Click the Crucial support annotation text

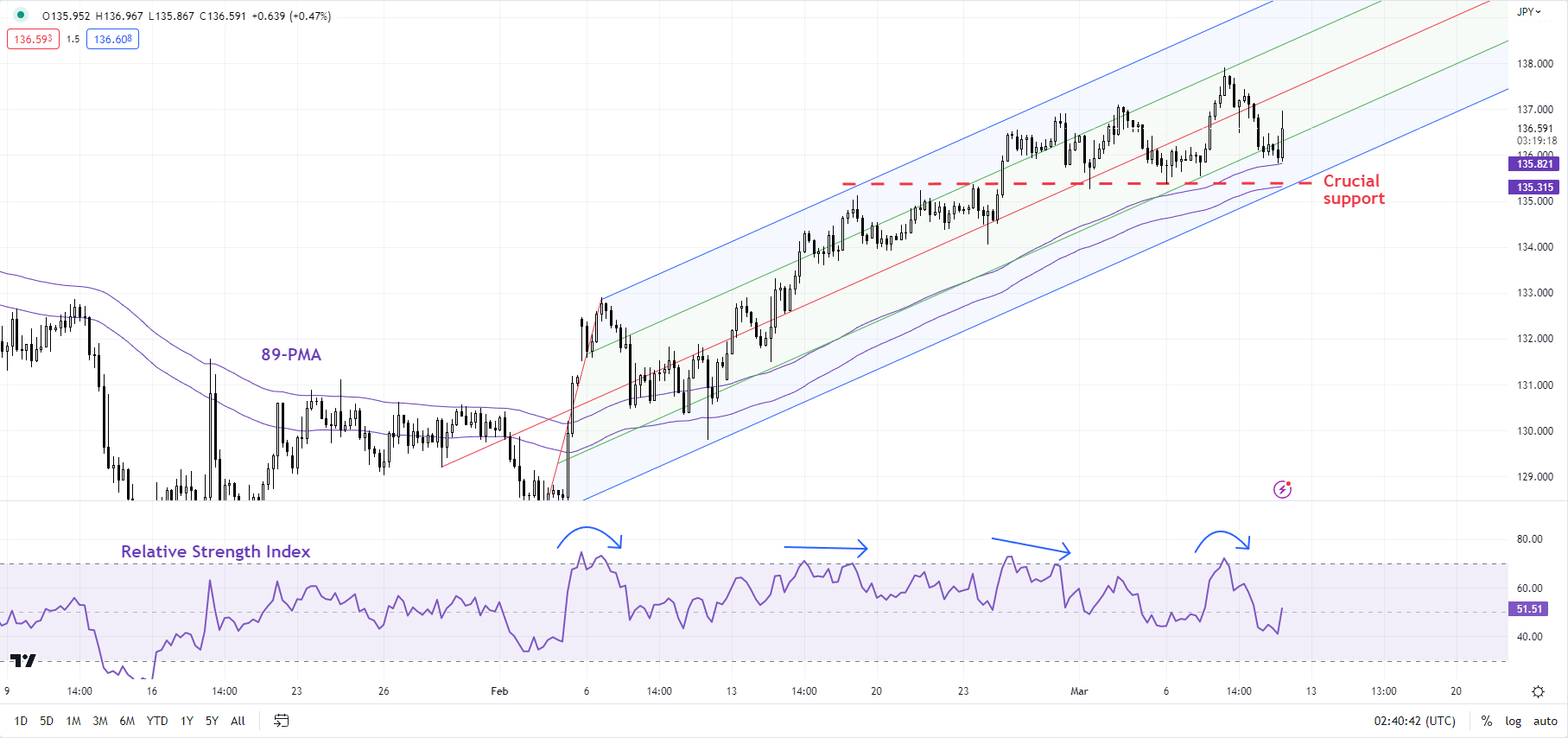click(1353, 190)
